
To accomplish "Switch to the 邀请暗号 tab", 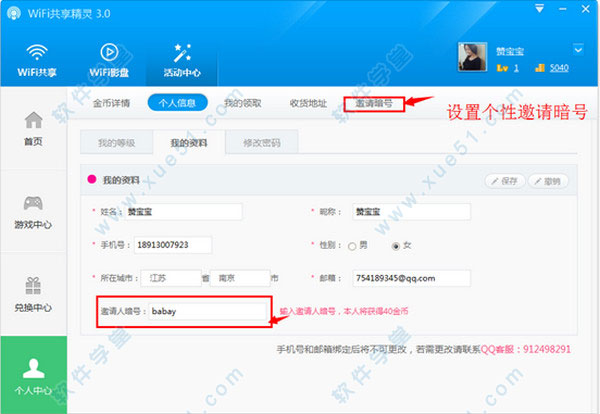I will (374, 103).
